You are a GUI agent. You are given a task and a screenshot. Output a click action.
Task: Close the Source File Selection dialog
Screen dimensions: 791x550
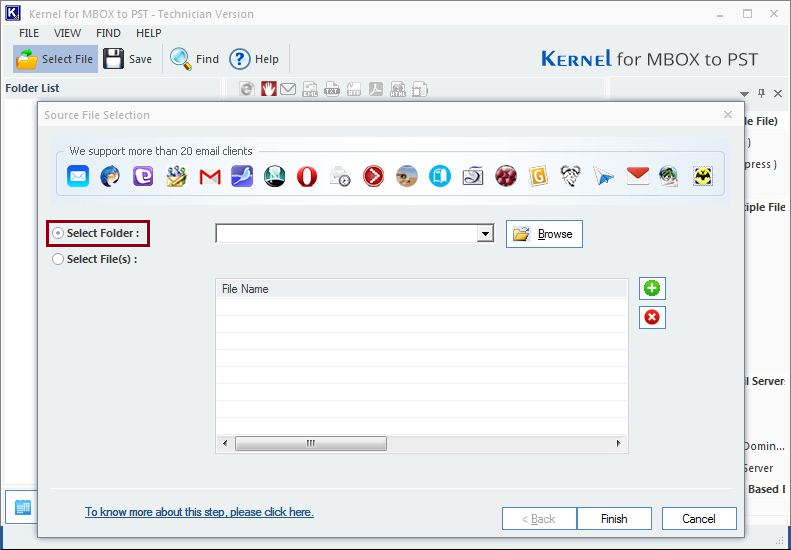tap(728, 115)
